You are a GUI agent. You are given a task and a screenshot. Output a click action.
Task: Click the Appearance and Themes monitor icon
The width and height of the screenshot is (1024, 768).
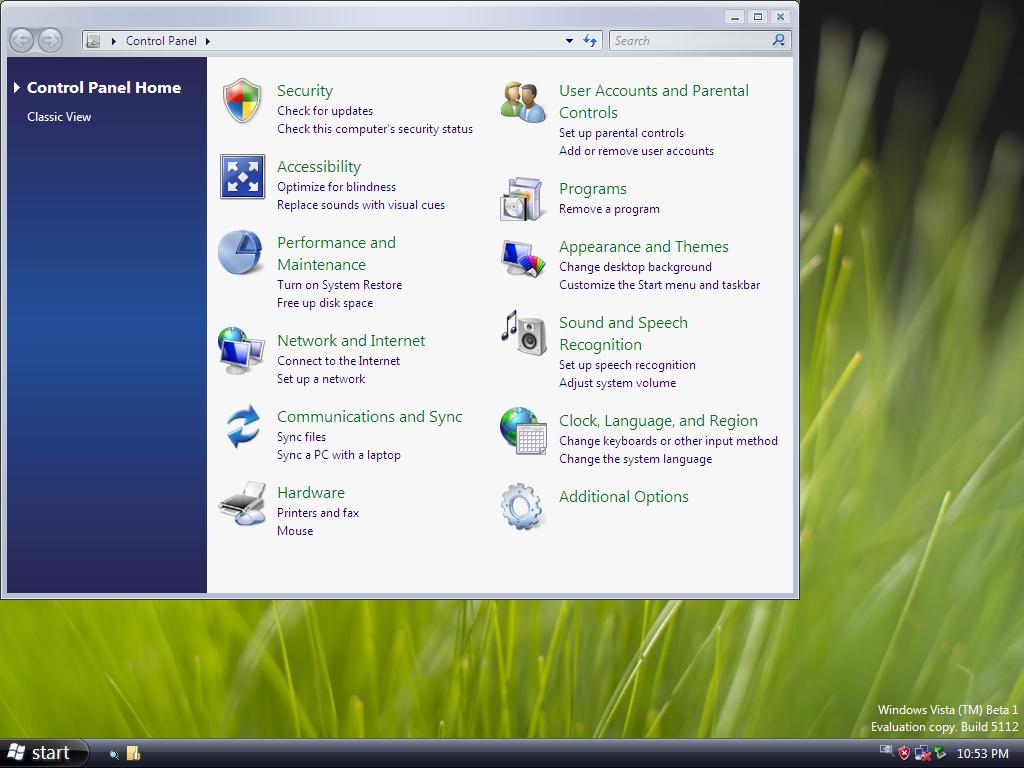[x=523, y=259]
